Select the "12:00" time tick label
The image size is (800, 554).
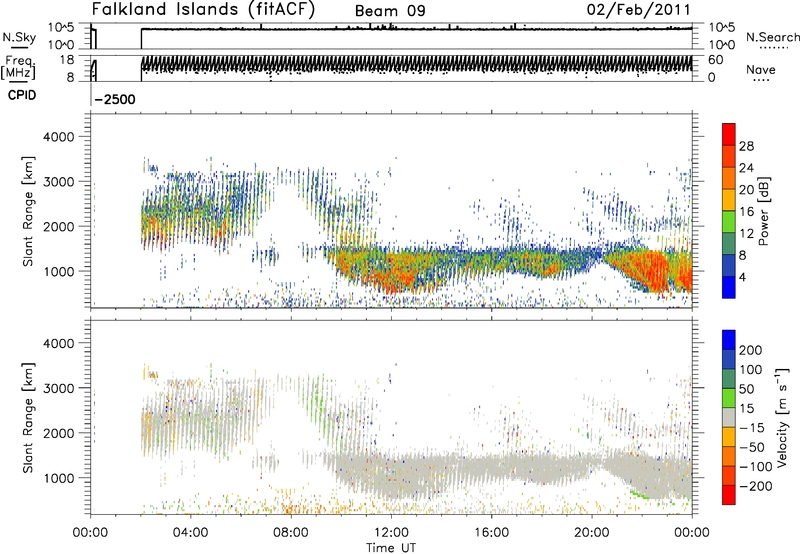pyautogui.click(x=391, y=533)
